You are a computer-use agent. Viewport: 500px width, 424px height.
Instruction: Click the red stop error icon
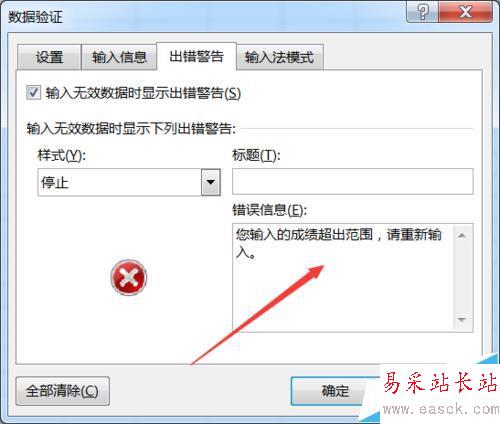point(129,278)
